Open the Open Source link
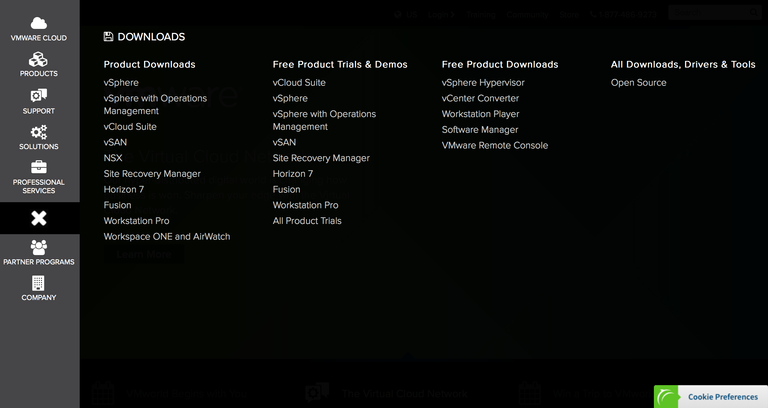 pos(639,83)
